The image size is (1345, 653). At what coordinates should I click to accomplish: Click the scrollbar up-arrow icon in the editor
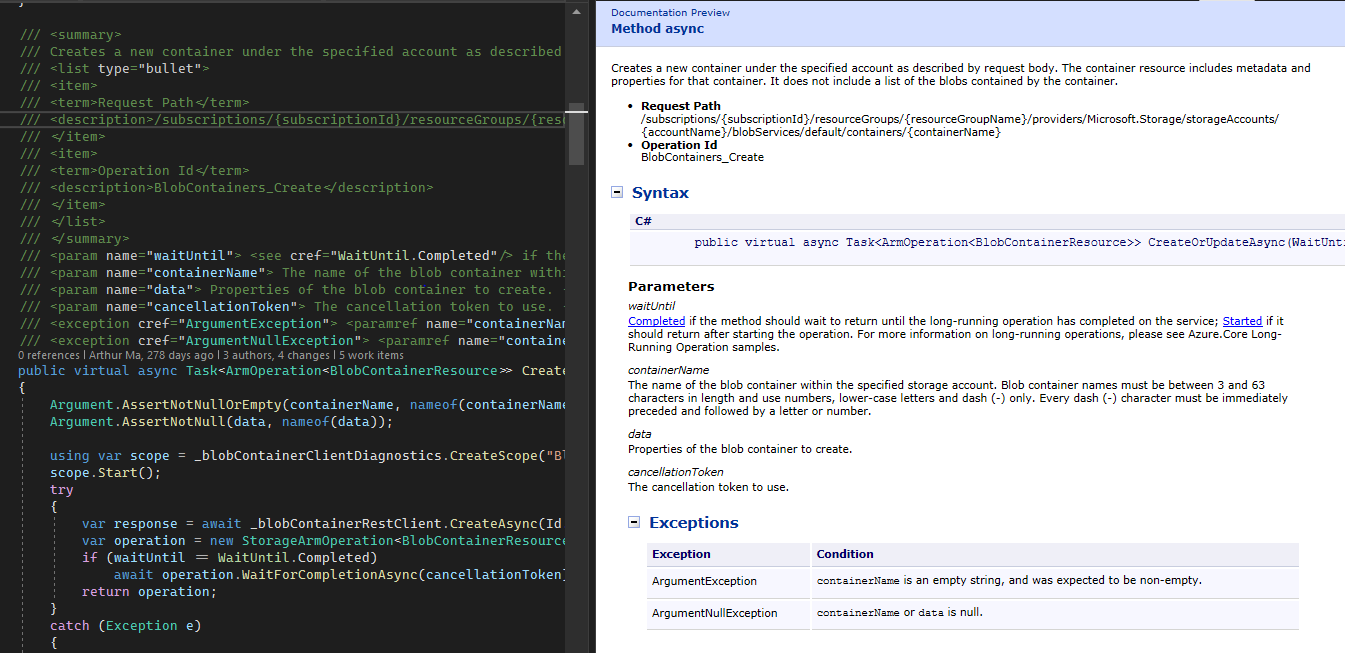coord(575,12)
